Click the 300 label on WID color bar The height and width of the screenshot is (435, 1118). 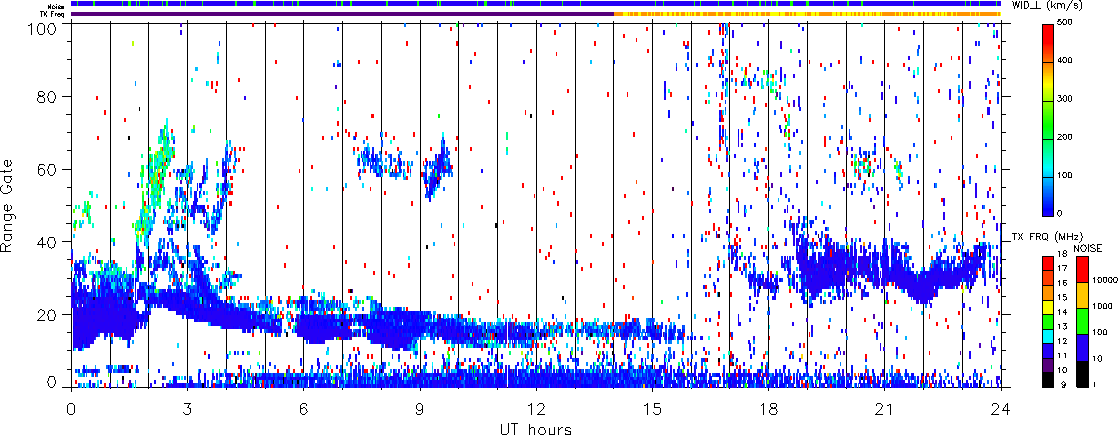1066,98
